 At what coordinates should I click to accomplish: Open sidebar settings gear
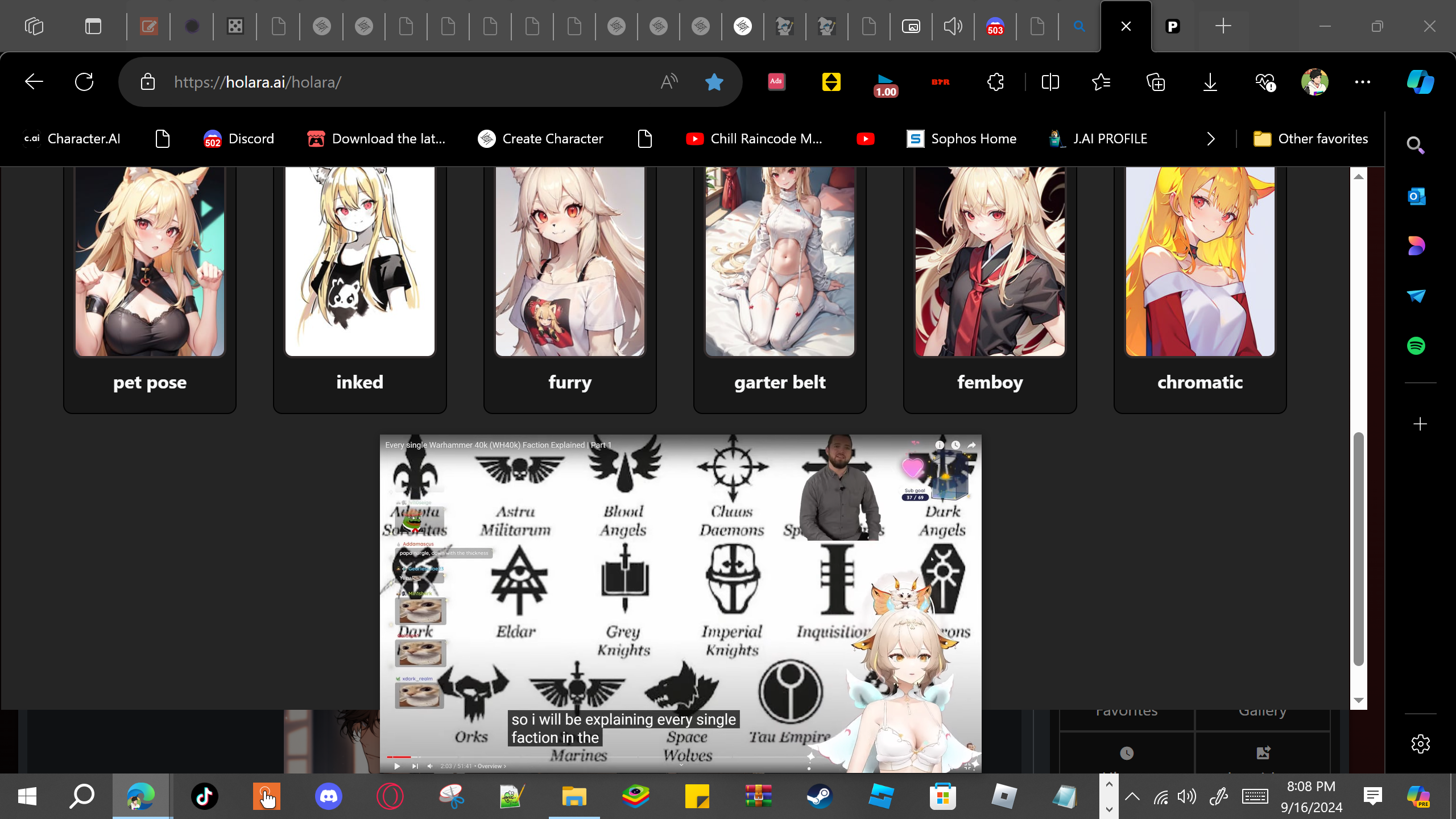click(1420, 743)
